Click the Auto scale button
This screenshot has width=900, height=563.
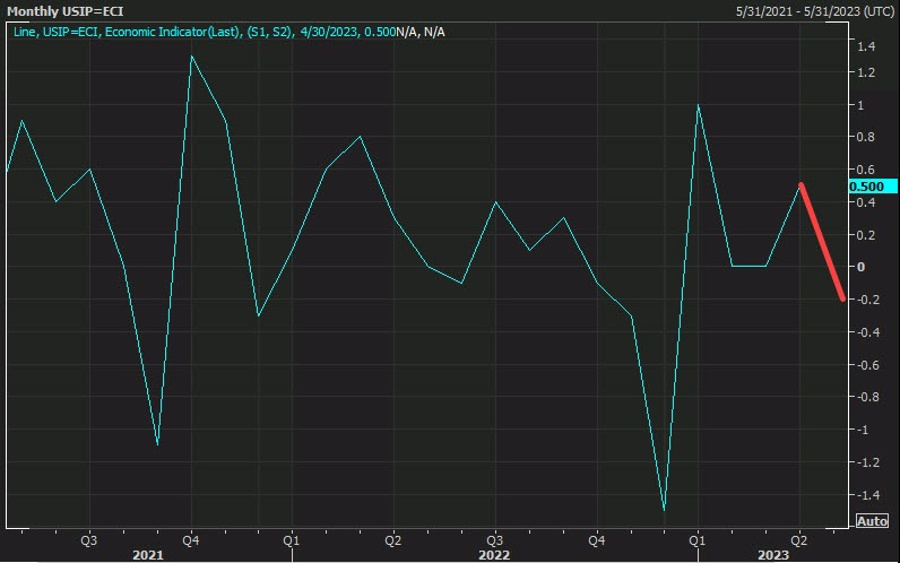[872, 521]
